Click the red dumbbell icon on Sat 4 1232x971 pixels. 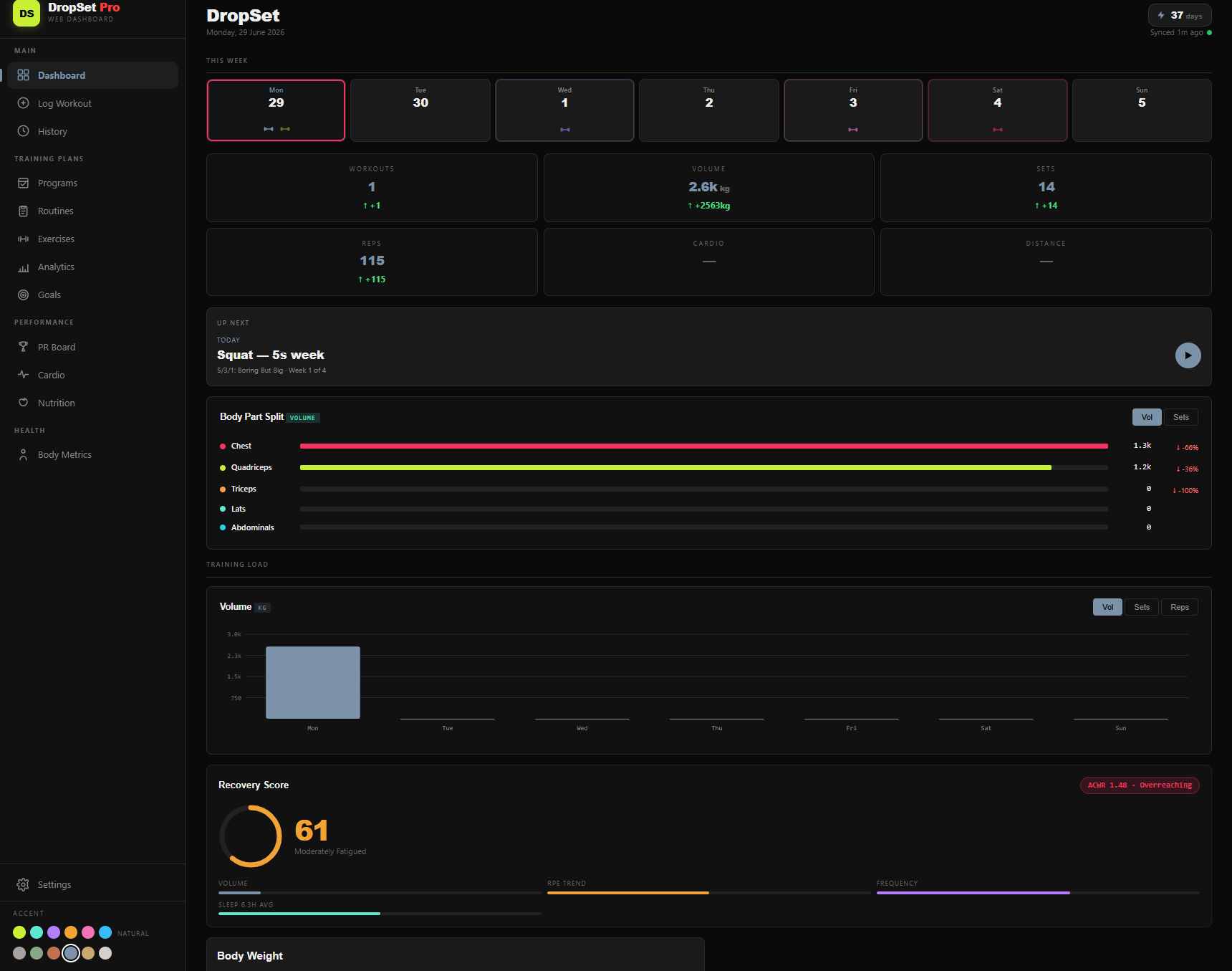click(998, 130)
